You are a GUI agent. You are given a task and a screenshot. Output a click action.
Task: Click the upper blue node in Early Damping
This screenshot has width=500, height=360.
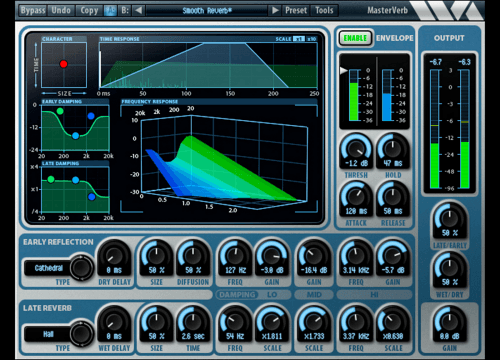click(x=91, y=116)
